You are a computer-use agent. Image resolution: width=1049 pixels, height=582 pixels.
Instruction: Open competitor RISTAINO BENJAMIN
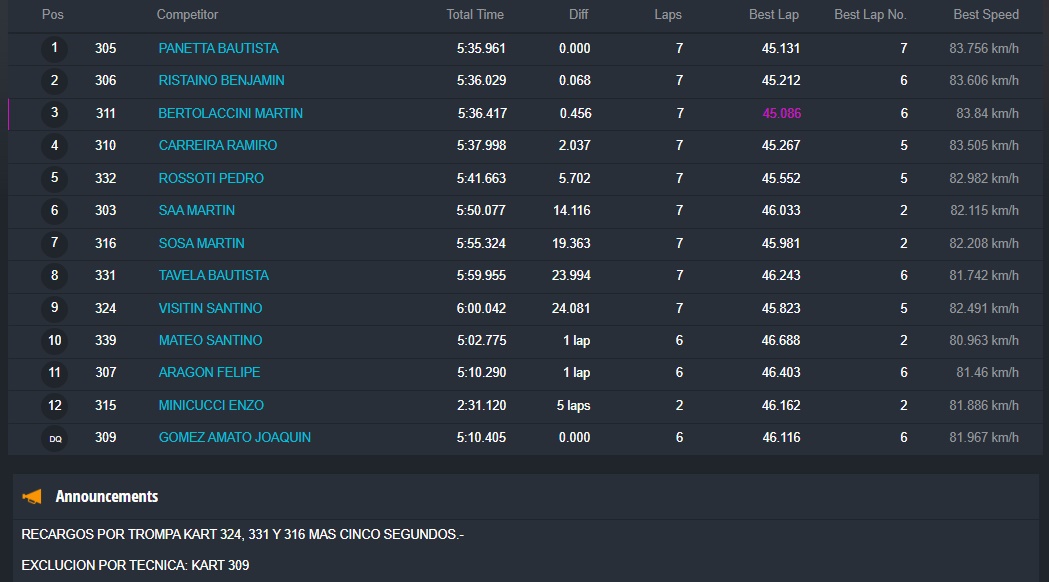tap(221, 80)
